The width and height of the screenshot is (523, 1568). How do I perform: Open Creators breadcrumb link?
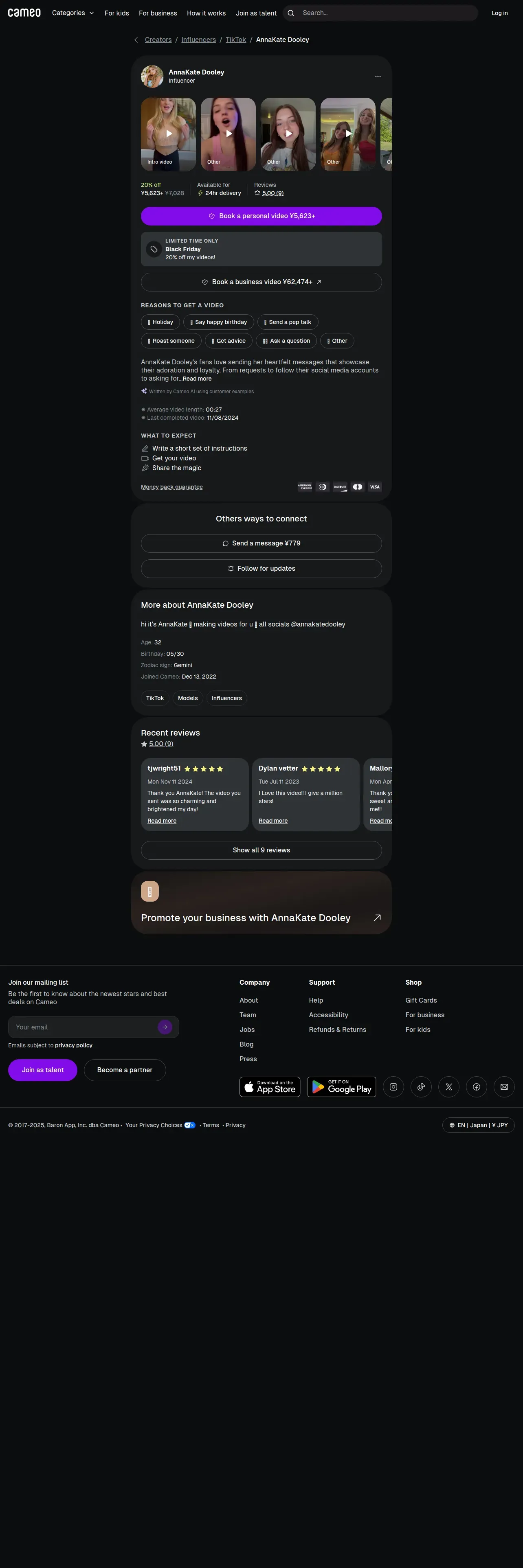[158, 39]
